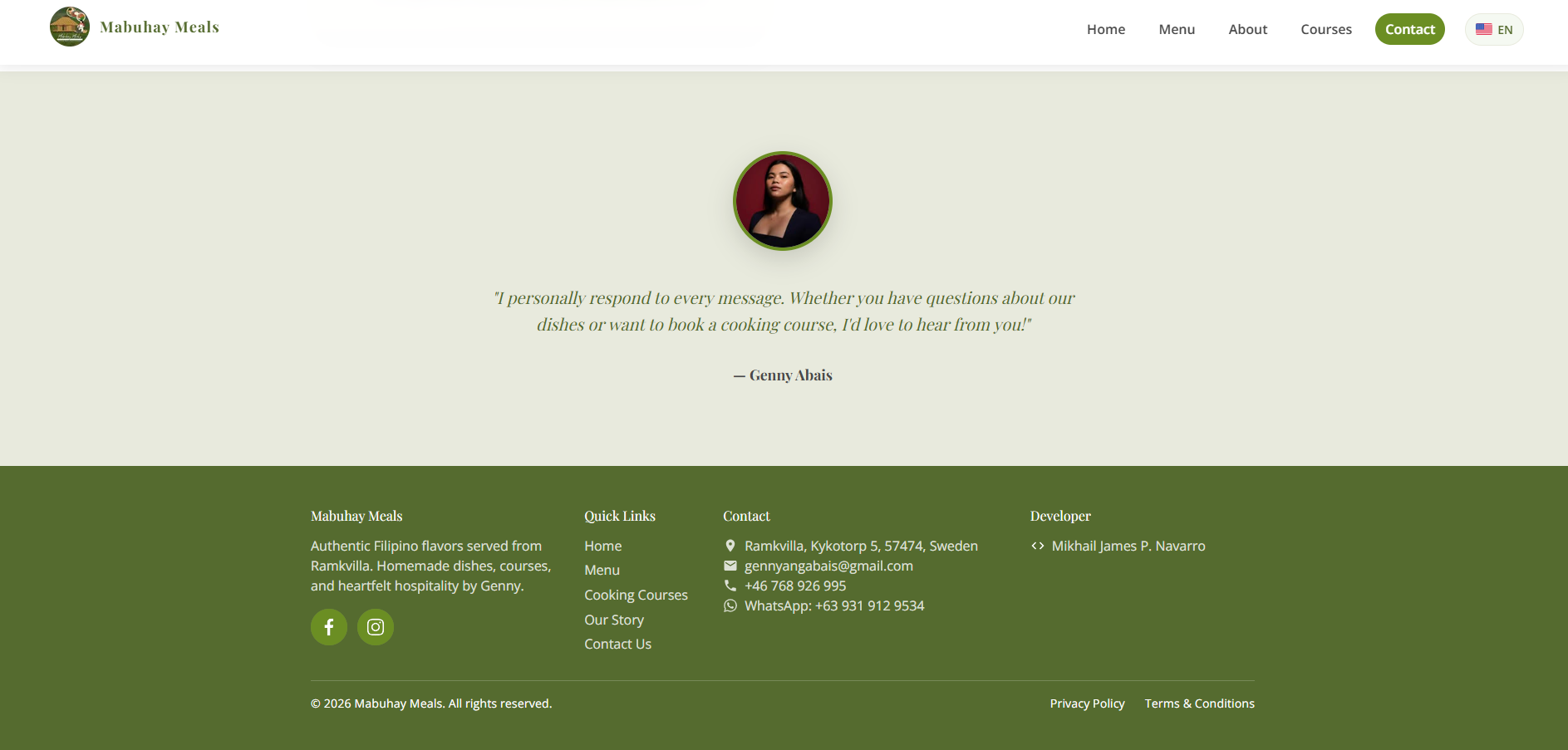Click the Mabuhay Meals round logo image
Image resolution: width=1568 pixels, height=750 pixels.
click(x=70, y=27)
